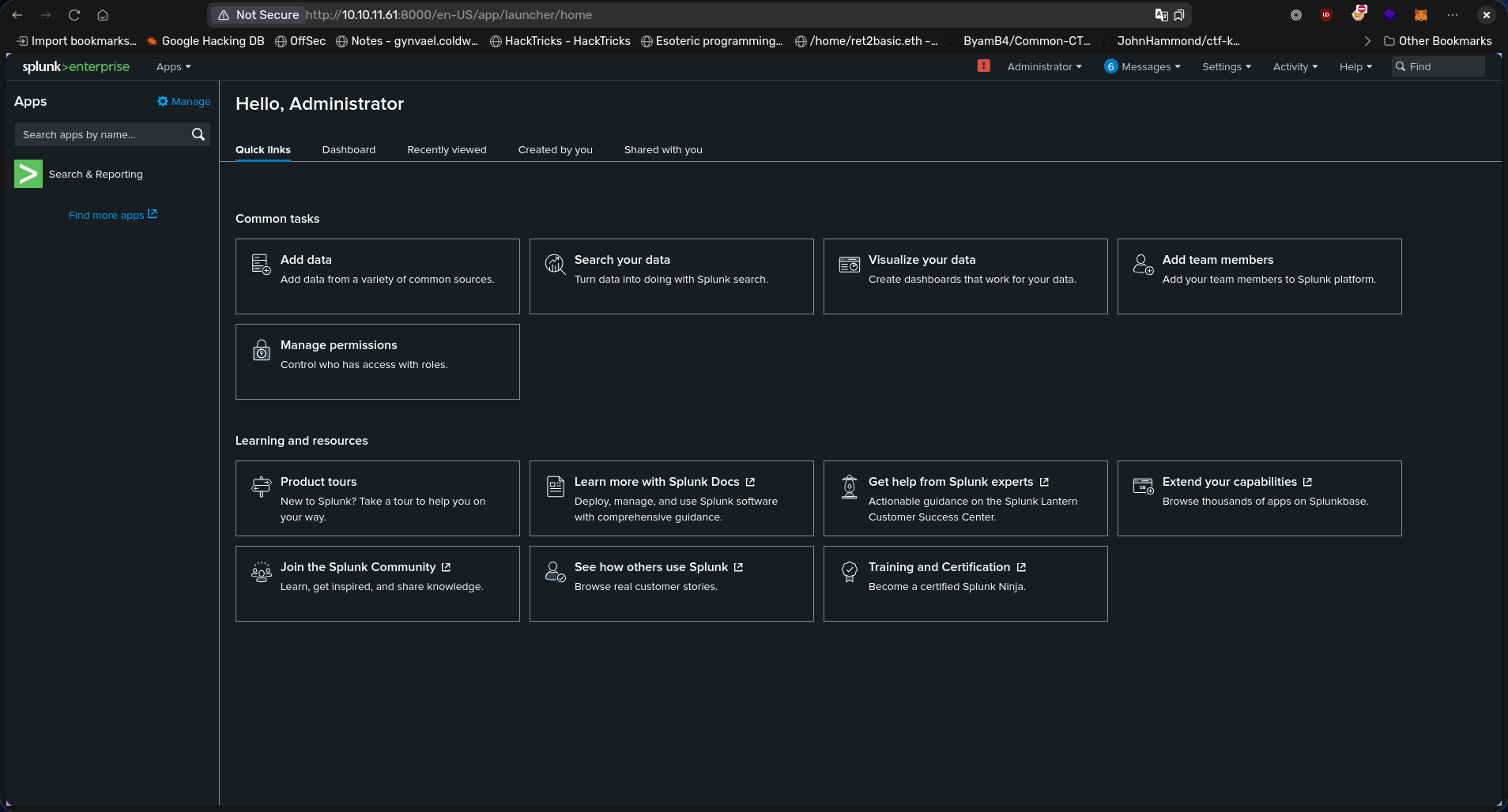Screen dimensions: 1508x812
Task: Expand the Activity menu
Action: point(1295,66)
